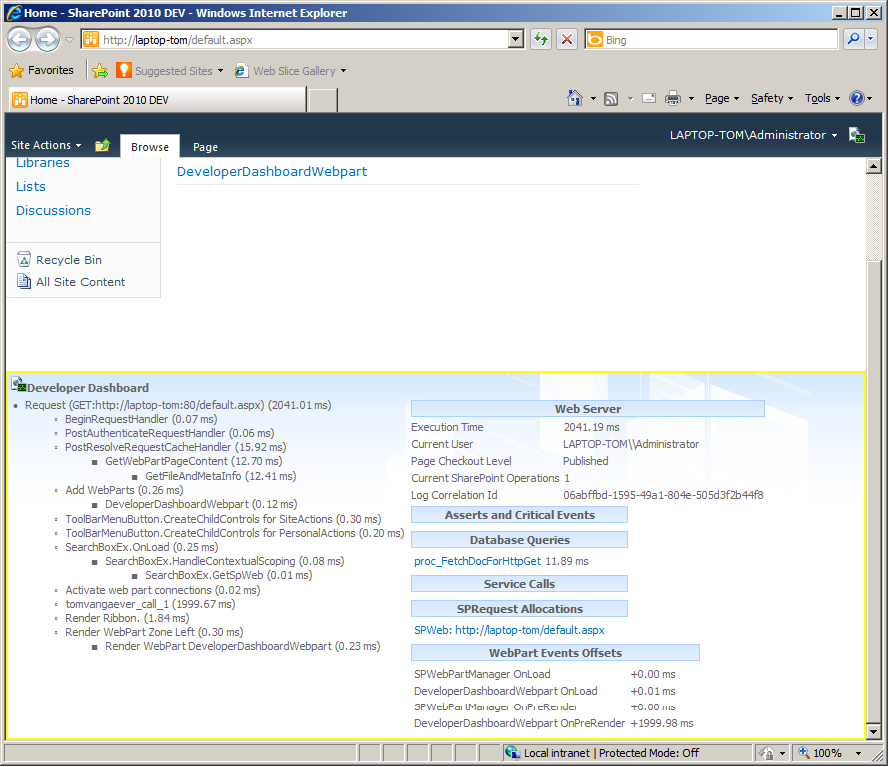
Task: Expand the search provider dropdown arrow
Action: coord(870,39)
